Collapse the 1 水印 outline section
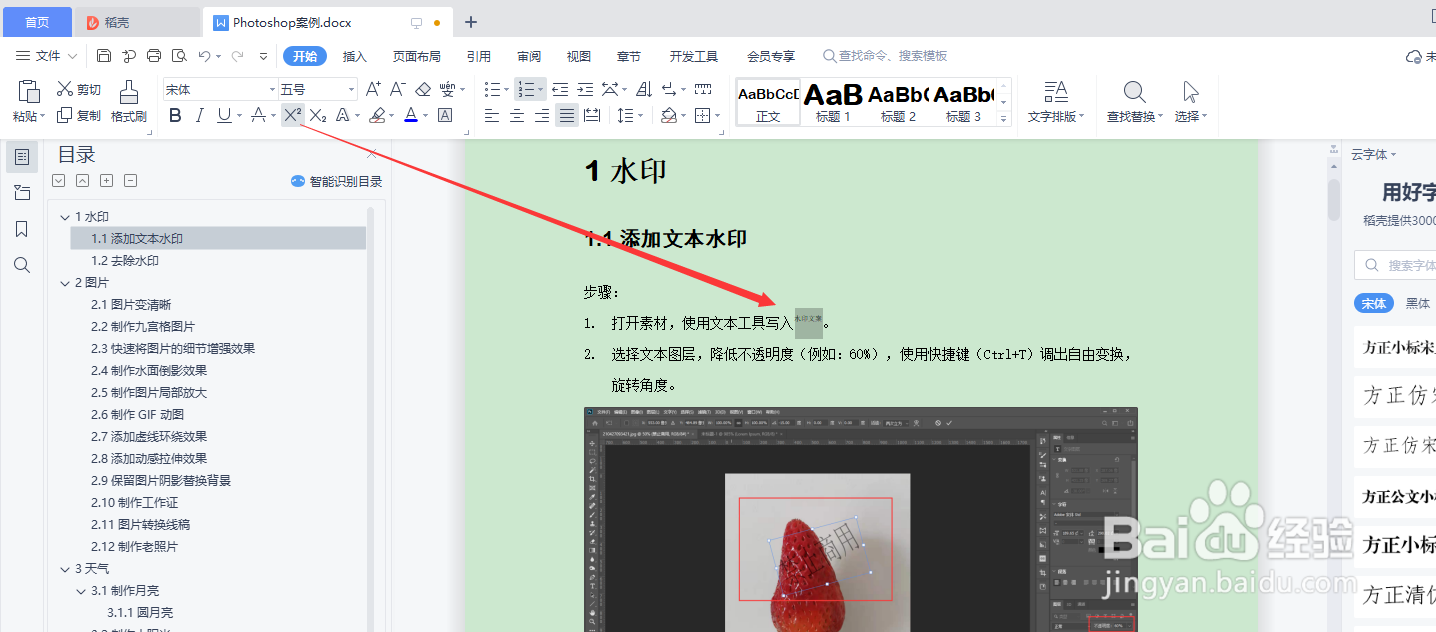The image size is (1436, 632). click(x=64, y=216)
